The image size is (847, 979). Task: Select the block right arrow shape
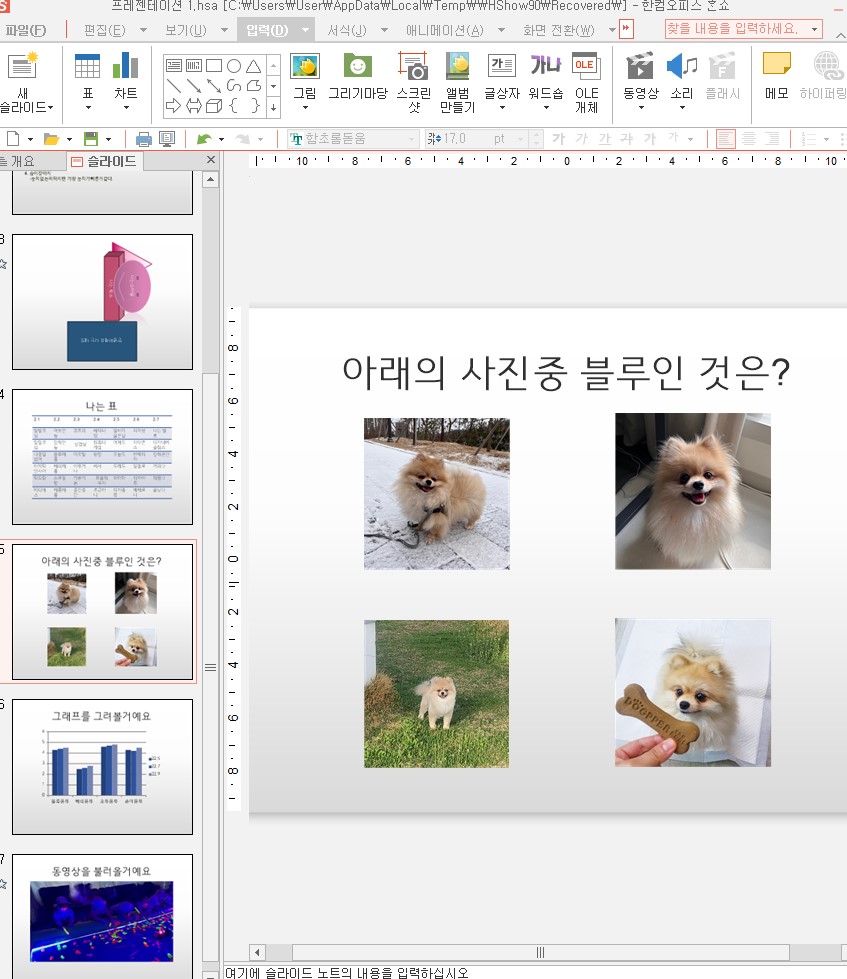click(174, 106)
